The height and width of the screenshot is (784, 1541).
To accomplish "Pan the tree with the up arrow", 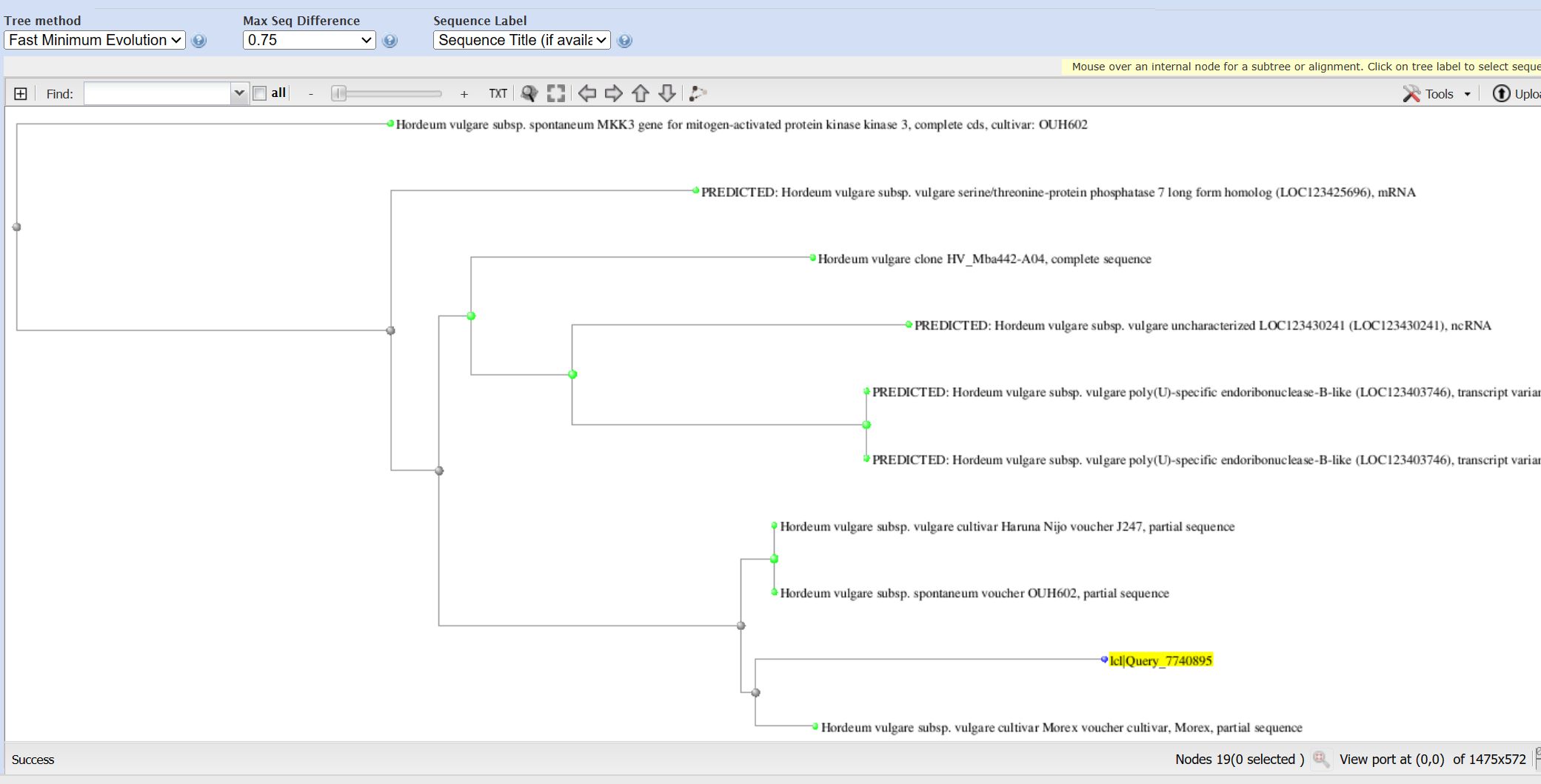I will click(641, 93).
